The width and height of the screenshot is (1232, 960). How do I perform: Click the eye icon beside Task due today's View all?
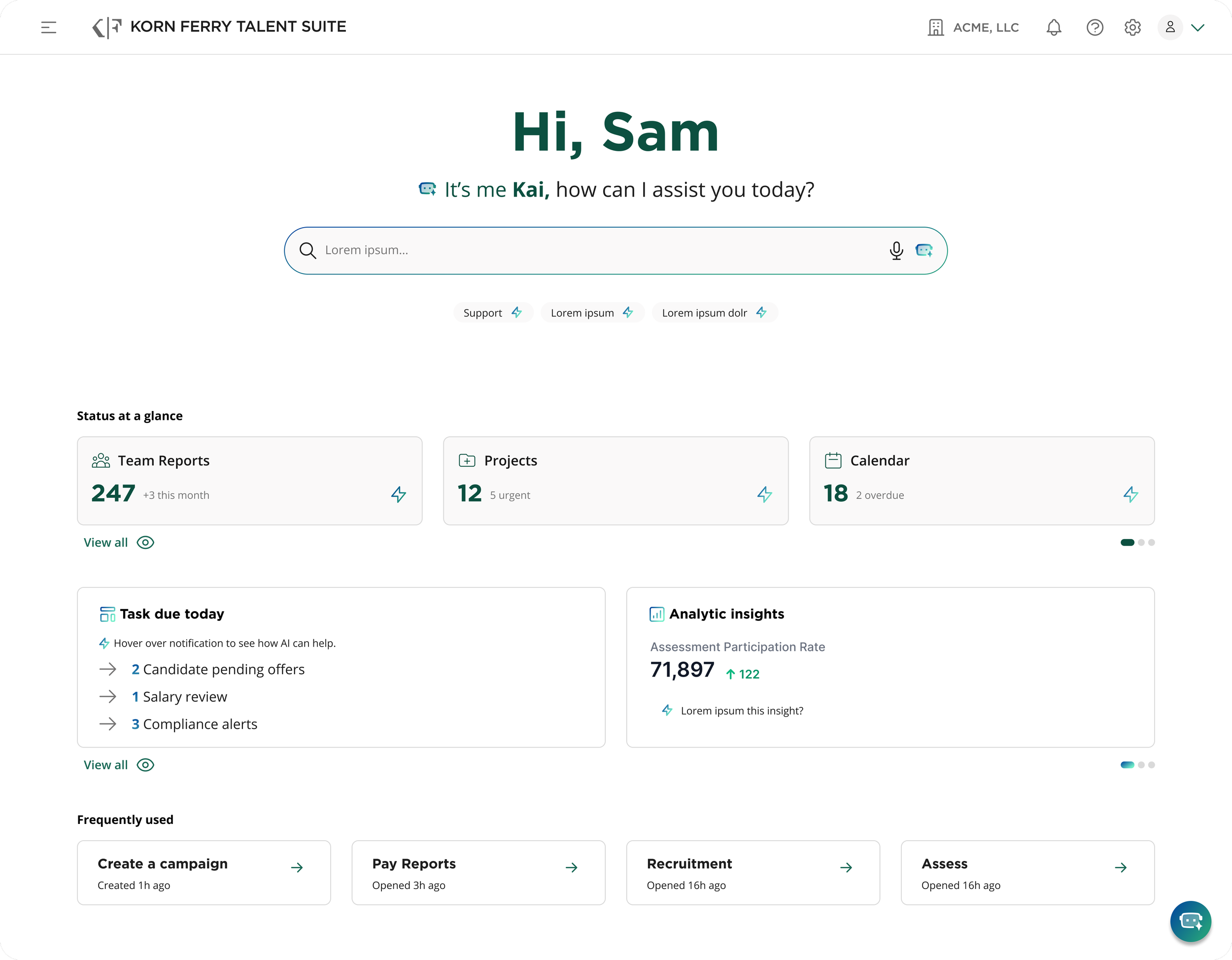tap(145, 765)
